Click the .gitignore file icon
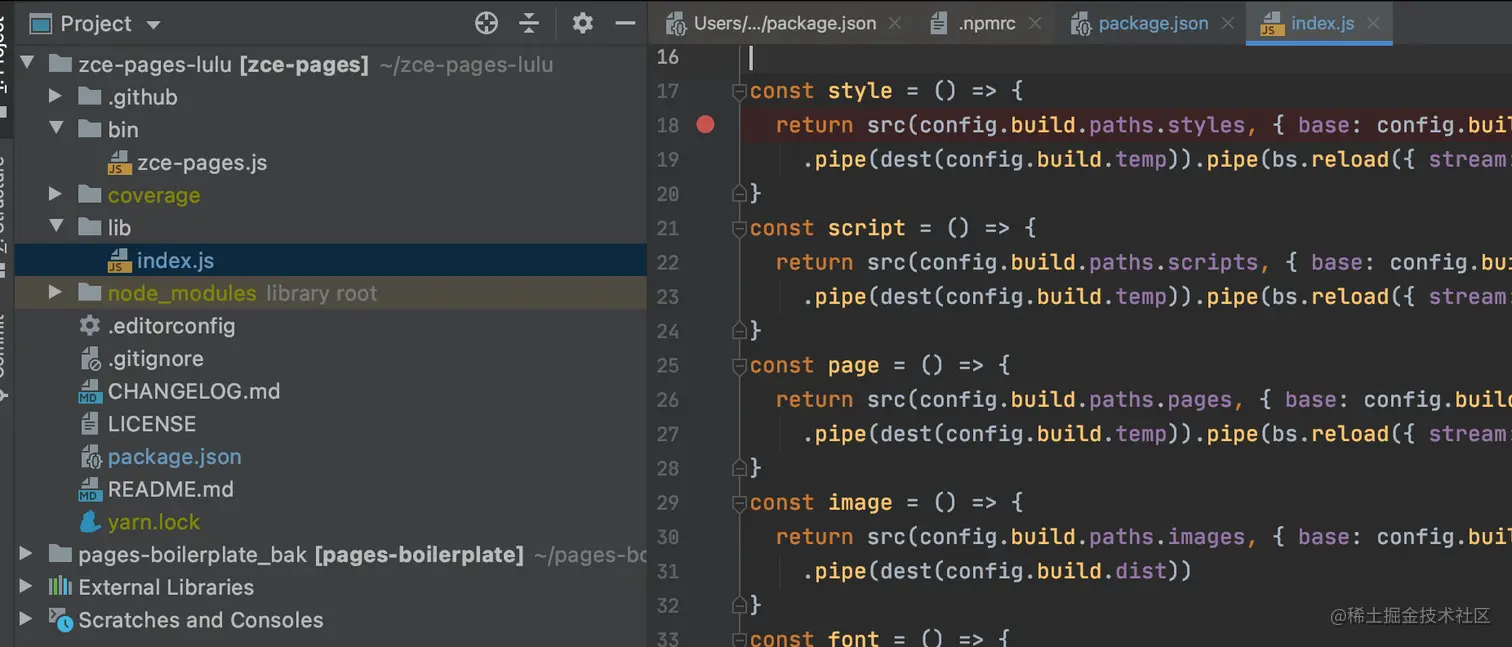The width and height of the screenshot is (1512, 647). 90,358
